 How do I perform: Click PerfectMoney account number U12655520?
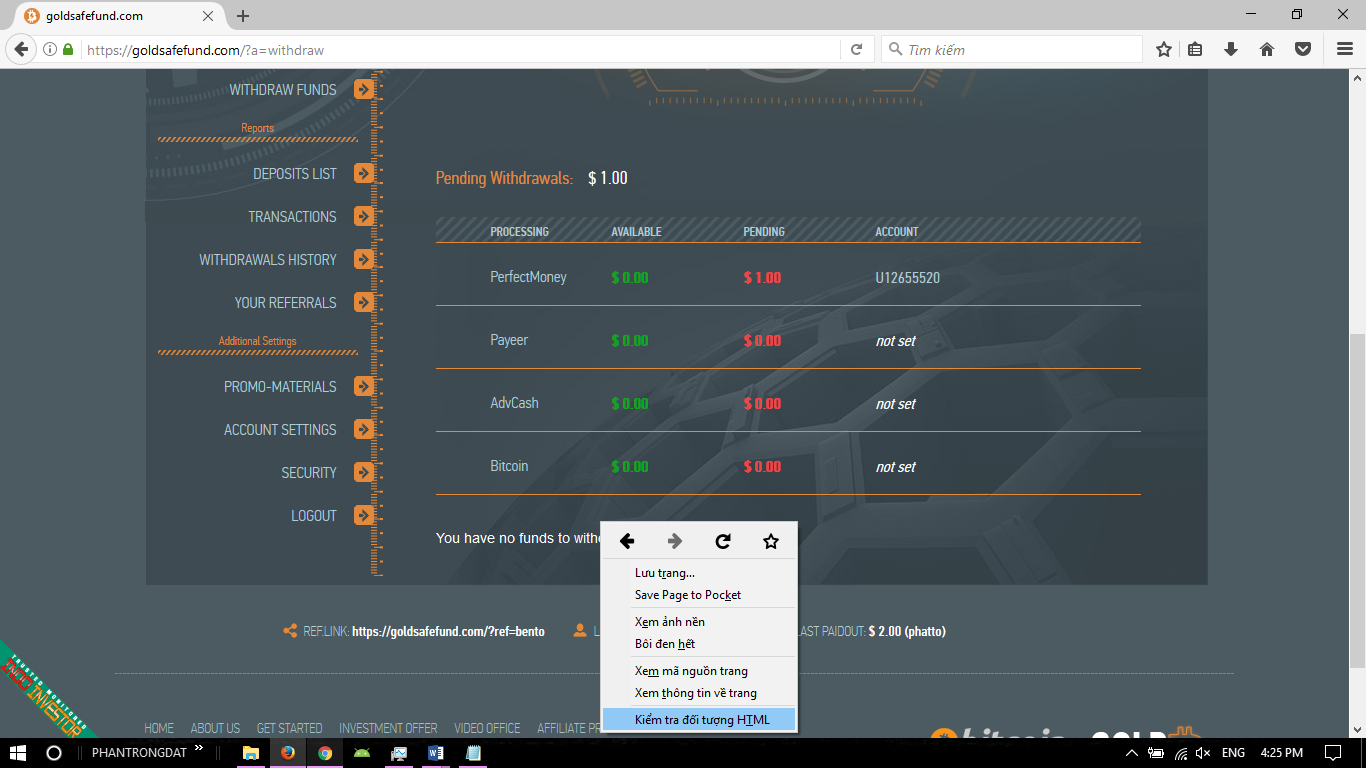[908, 278]
